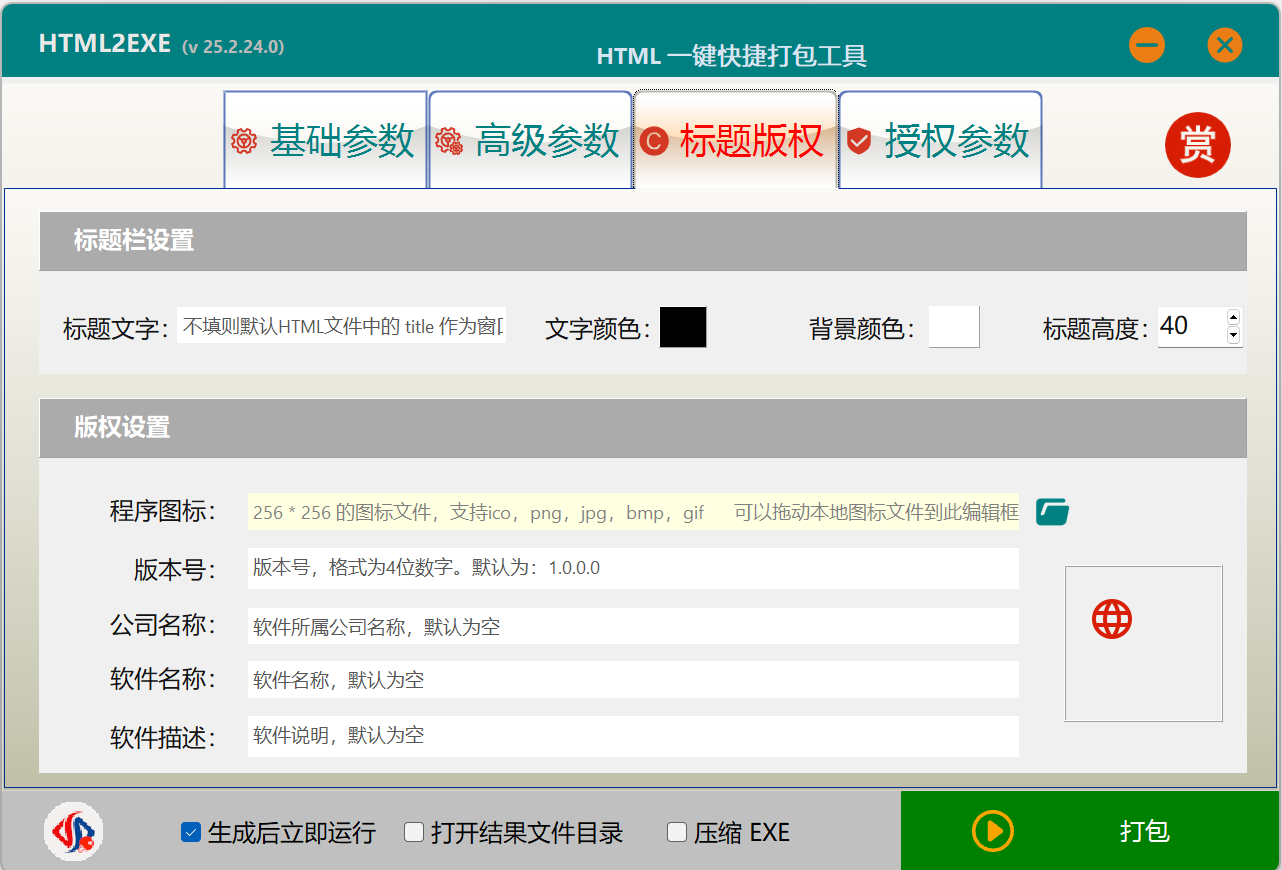Click the 标题栏设置 section header
Viewport: 1282px width, 870px height.
coord(643,241)
